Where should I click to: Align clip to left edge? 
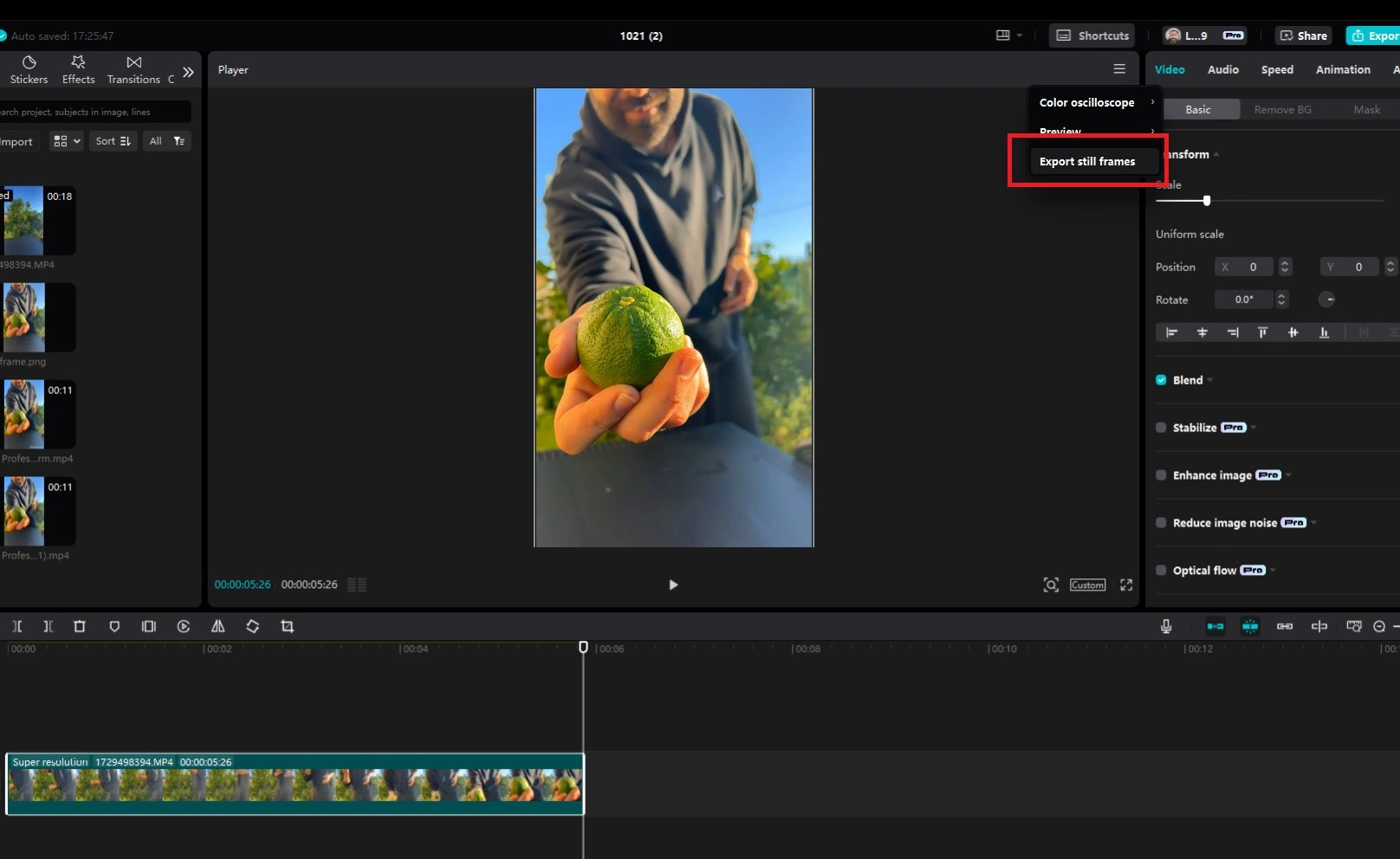click(1171, 333)
